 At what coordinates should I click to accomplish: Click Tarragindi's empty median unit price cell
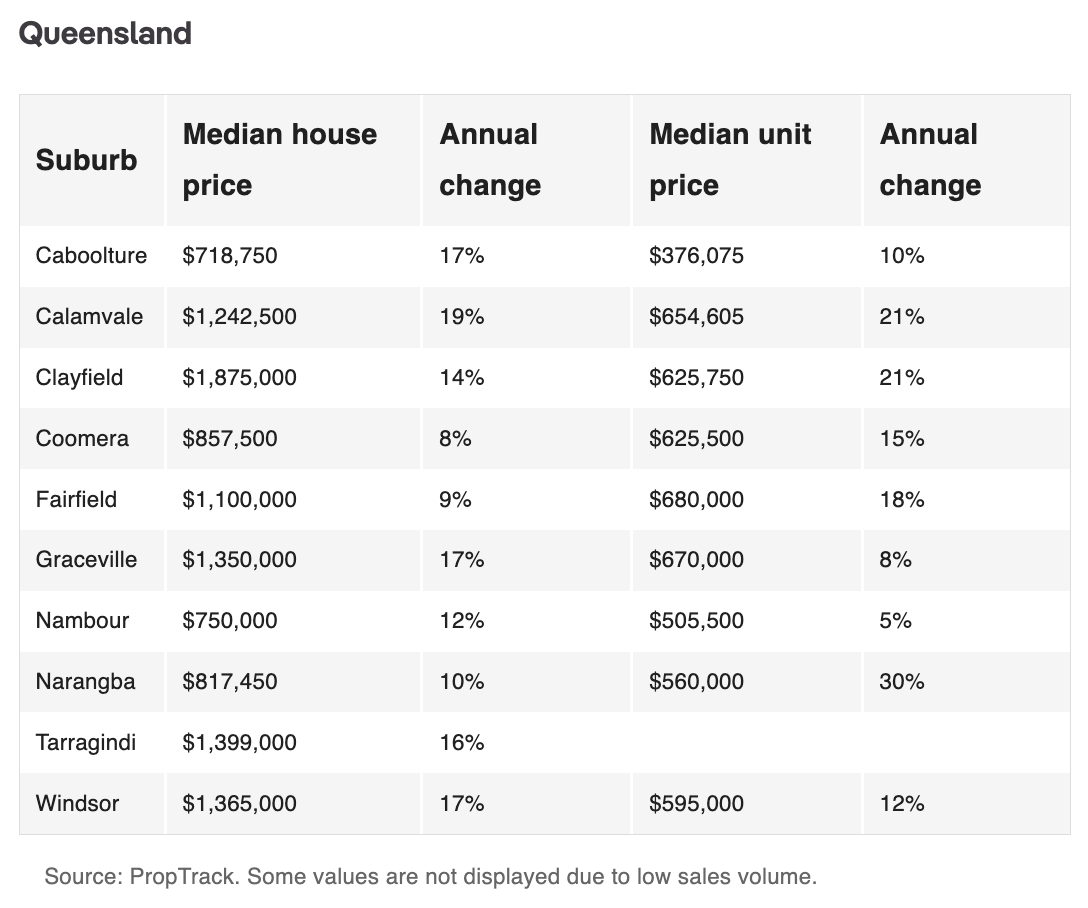point(745,743)
